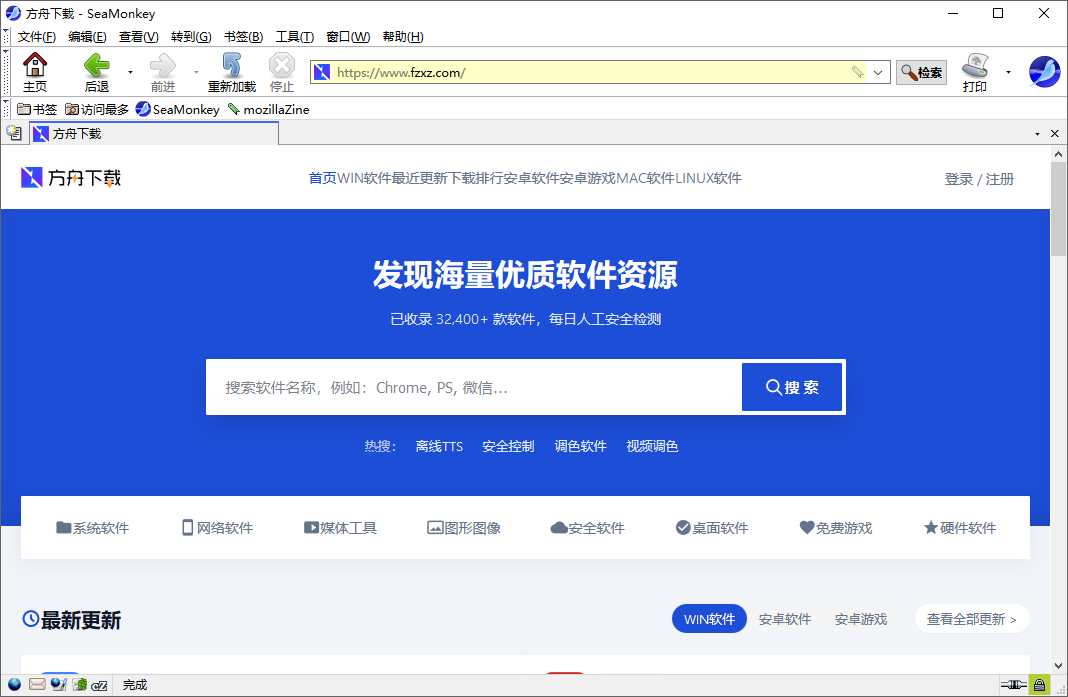Screen dimensions: 1068x697
Task: Reload the page with 重新加载
Action: [x=232, y=72]
